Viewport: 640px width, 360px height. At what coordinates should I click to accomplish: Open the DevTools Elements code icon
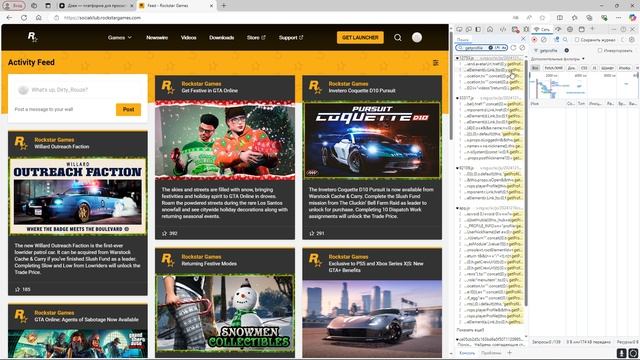point(503,29)
